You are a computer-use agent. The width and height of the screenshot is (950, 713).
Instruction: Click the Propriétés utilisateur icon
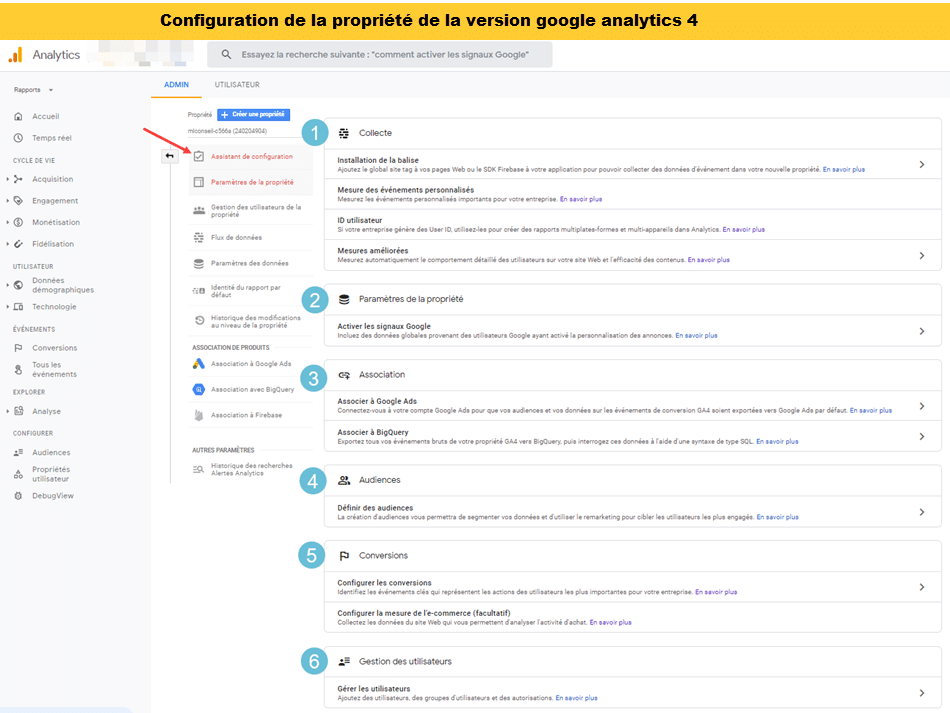click(18, 474)
